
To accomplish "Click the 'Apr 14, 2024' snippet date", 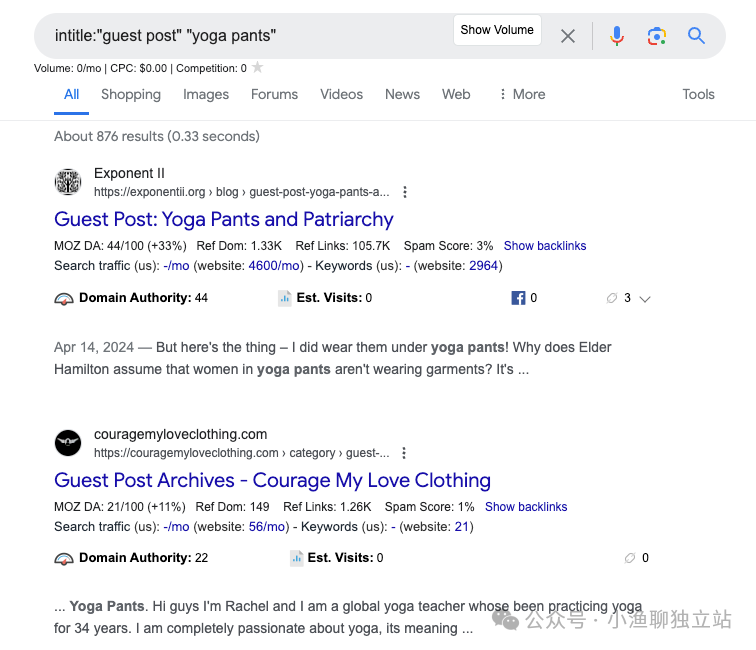I will pyautogui.click(x=94, y=347).
